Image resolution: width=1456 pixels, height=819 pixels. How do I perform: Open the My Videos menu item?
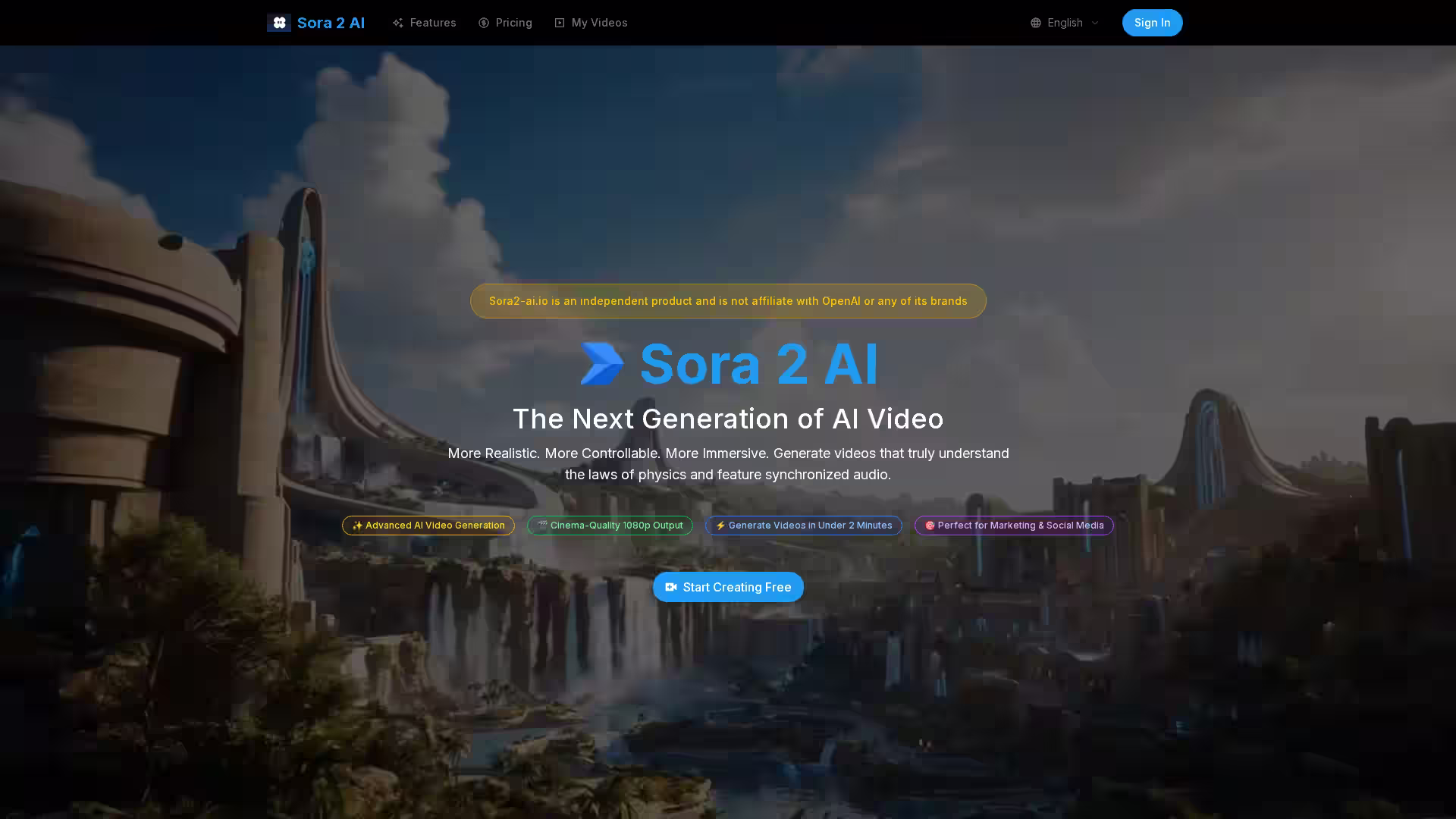pyautogui.click(x=599, y=23)
